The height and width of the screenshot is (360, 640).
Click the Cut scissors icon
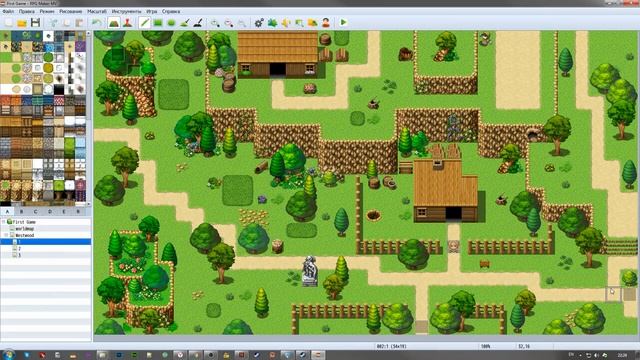pos(53,22)
